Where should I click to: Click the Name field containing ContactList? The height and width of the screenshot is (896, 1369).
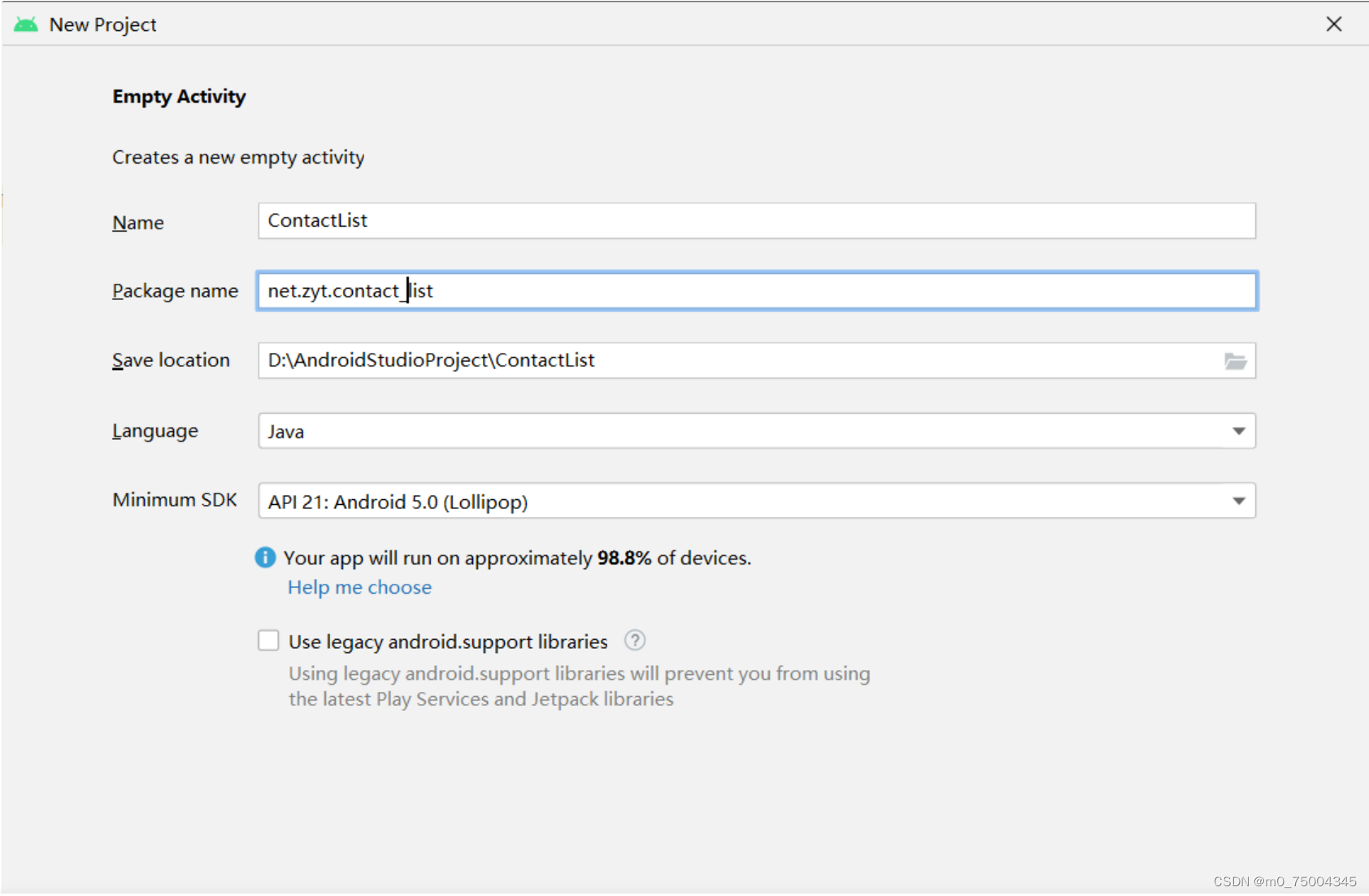coord(757,221)
